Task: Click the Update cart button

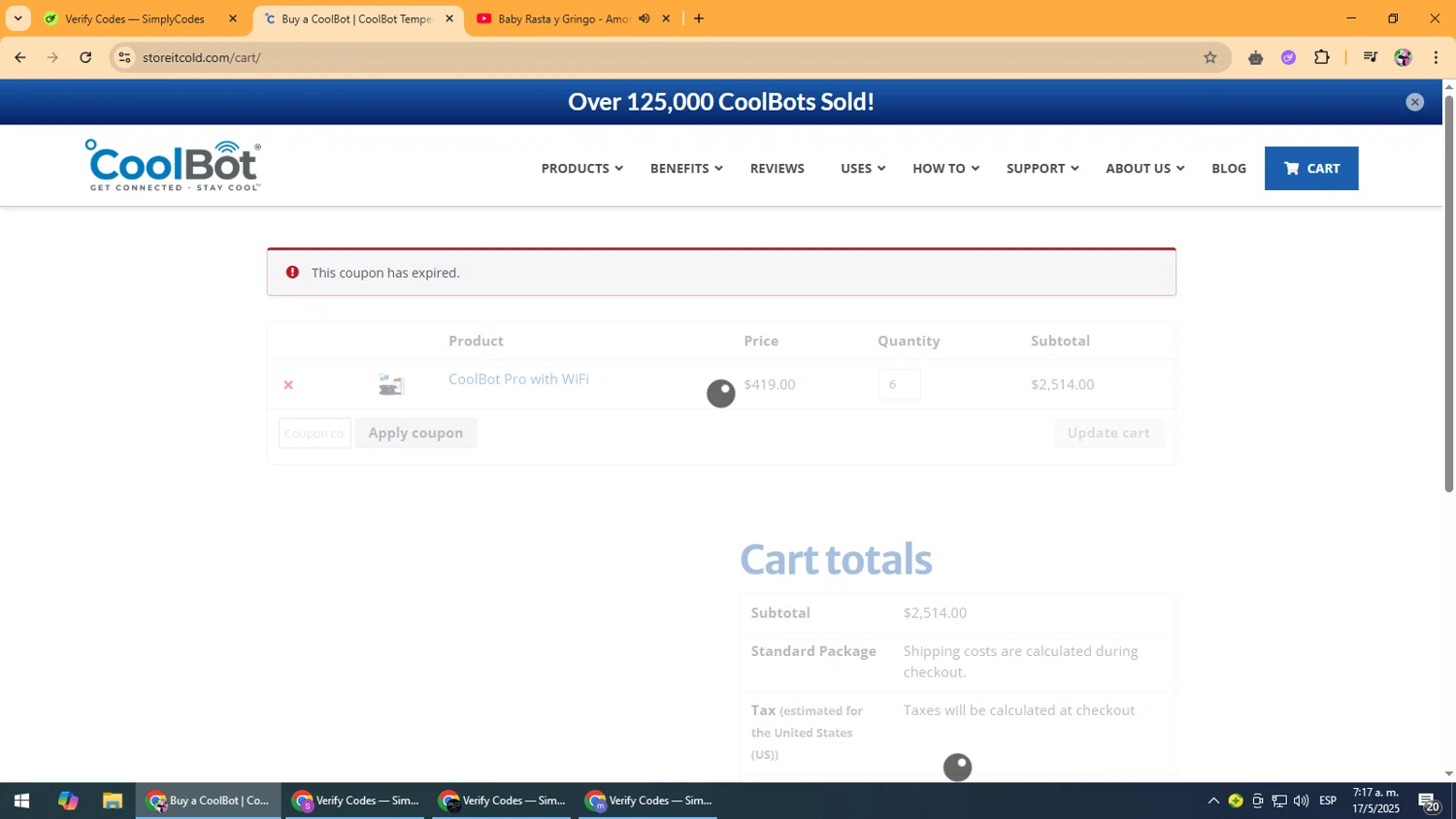Action: click(1109, 433)
